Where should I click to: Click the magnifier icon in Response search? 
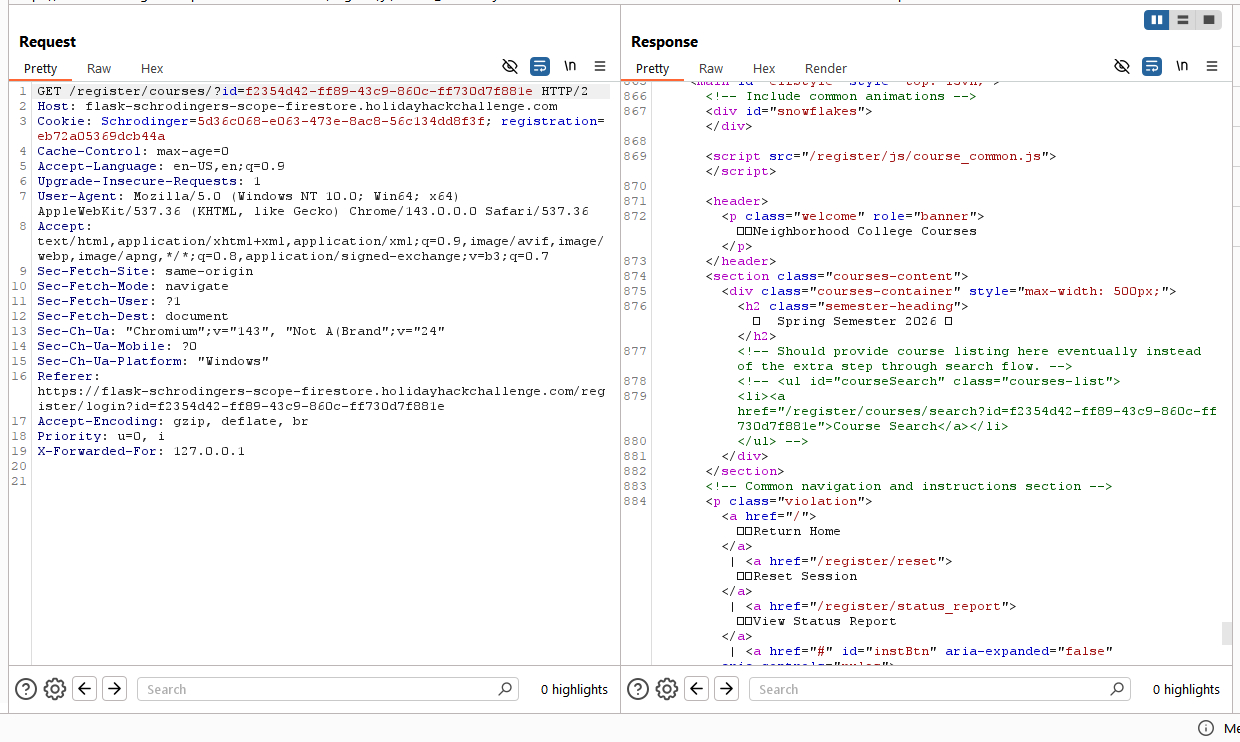coord(1118,689)
